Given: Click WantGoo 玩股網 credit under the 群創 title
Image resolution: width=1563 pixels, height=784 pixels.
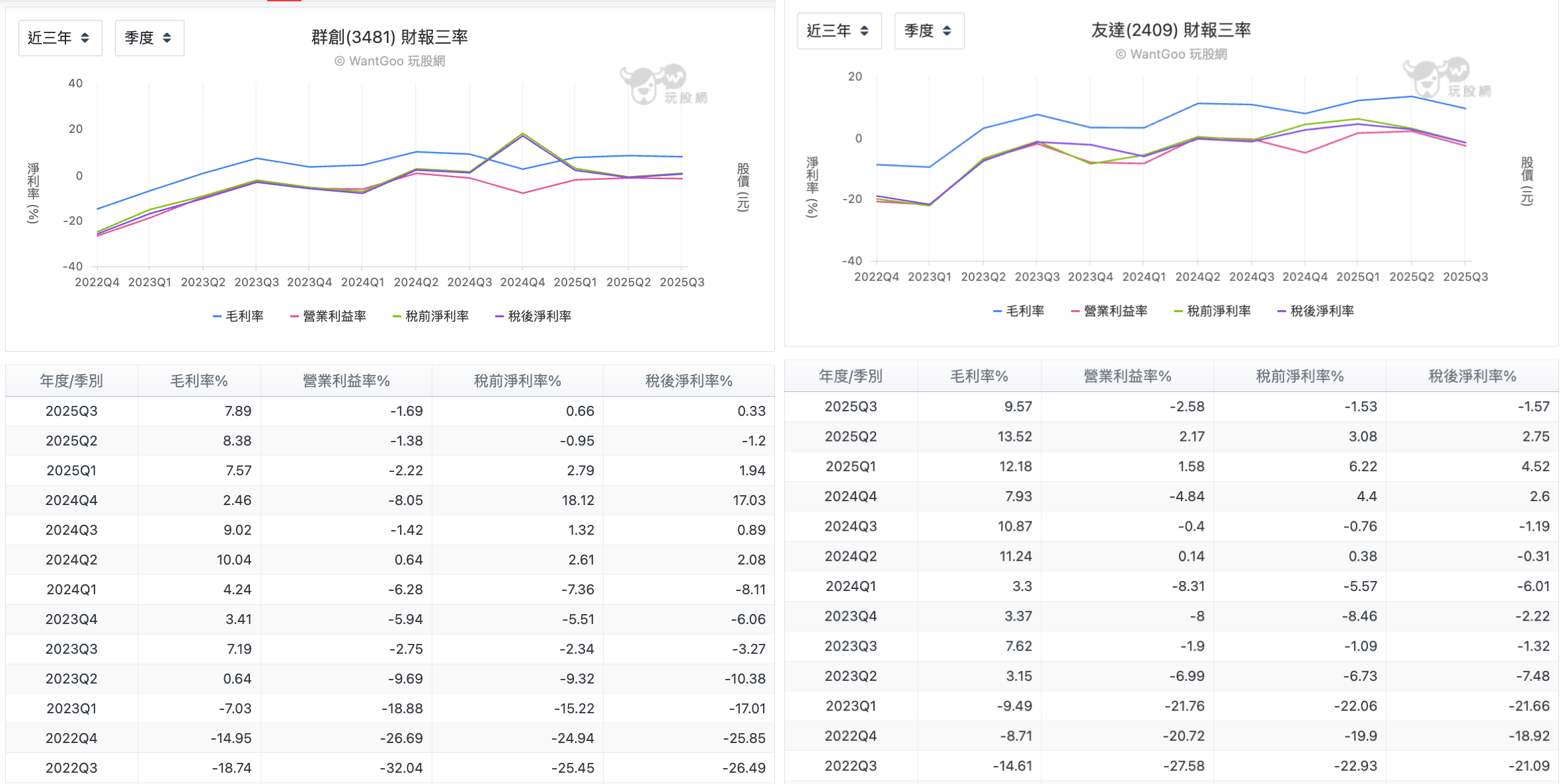Looking at the screenshot, I should click(390, 61).
